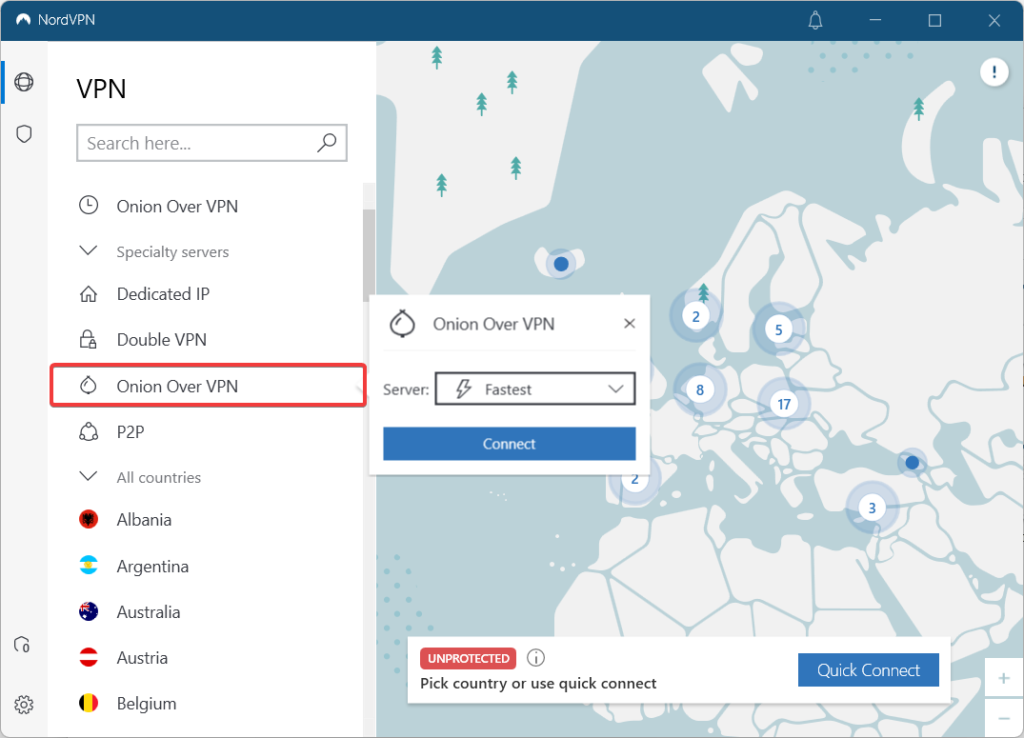Open the shield counter icon above settings
Image resolution: width=1024 pixels, height=738 pixels.
click(22, 645)
